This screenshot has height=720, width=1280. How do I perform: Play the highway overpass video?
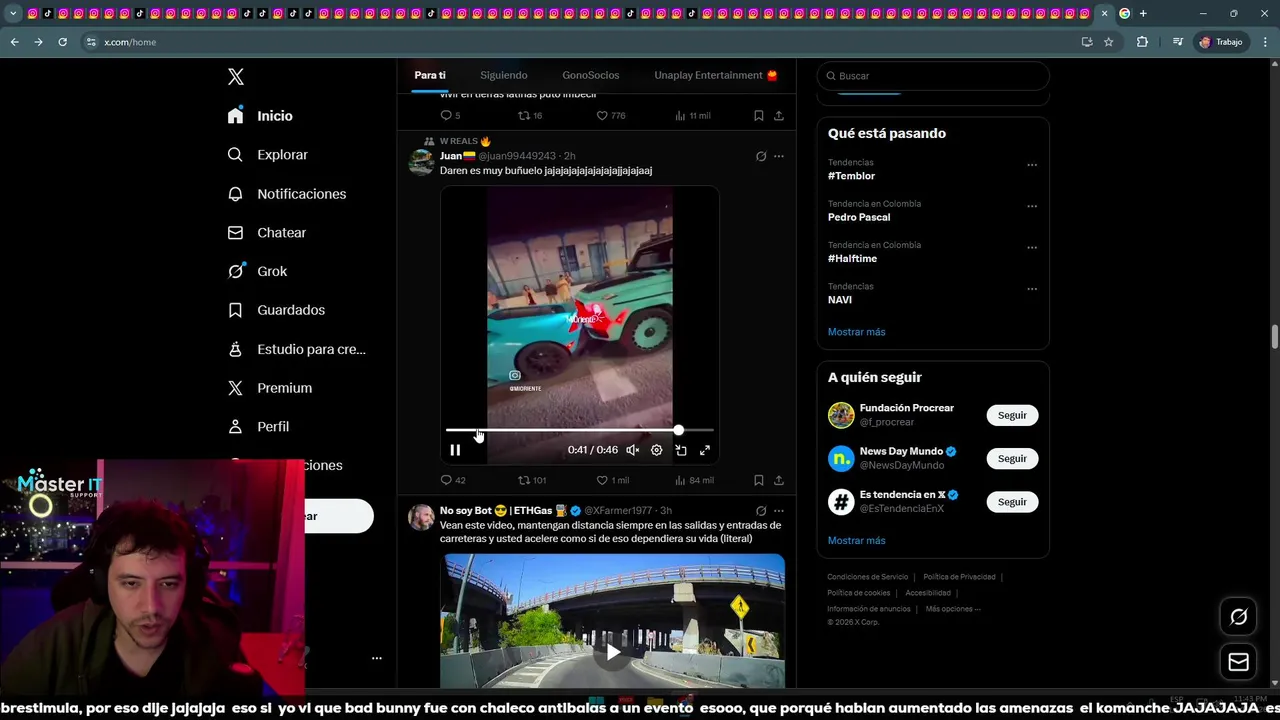(612, 652)
